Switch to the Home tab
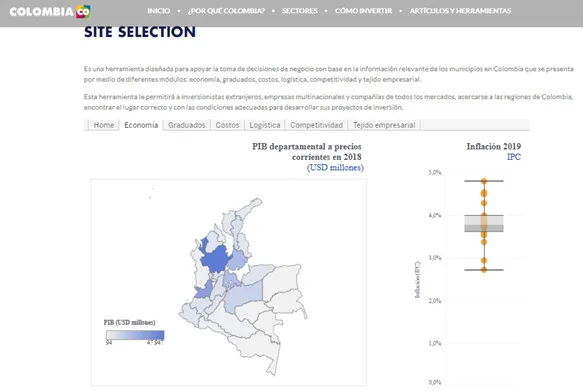 [x=104, y=125]
